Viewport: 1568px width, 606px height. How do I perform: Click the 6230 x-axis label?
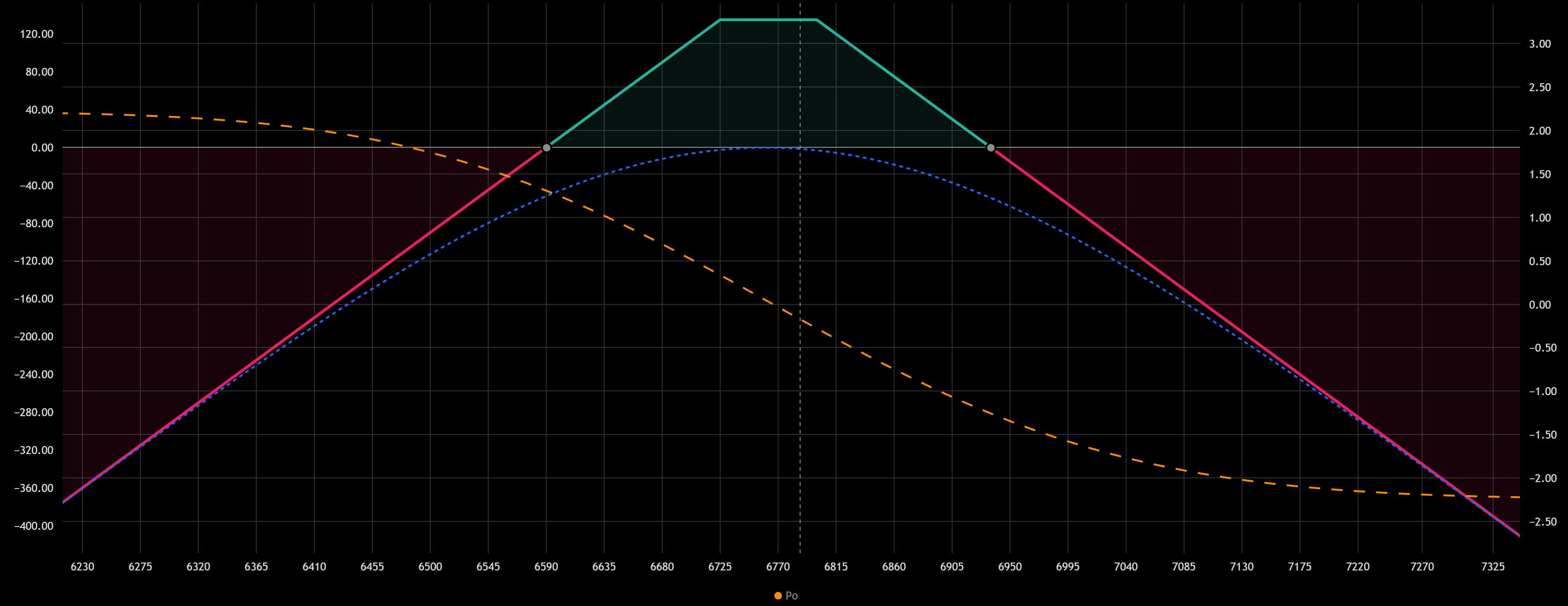pos(82,566)
